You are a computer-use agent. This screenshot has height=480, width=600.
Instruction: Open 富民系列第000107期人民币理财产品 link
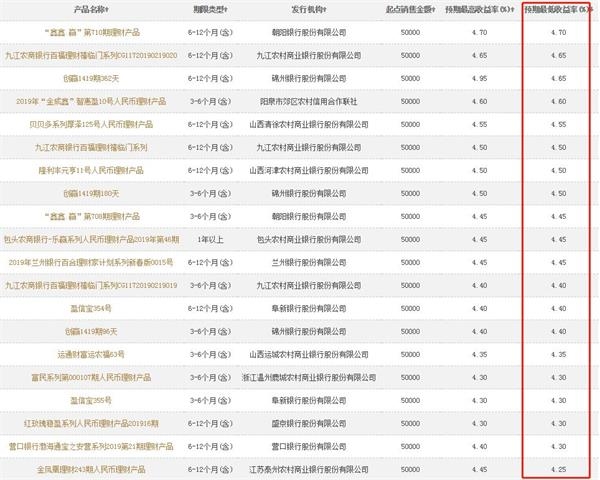[x=91, y=377]
